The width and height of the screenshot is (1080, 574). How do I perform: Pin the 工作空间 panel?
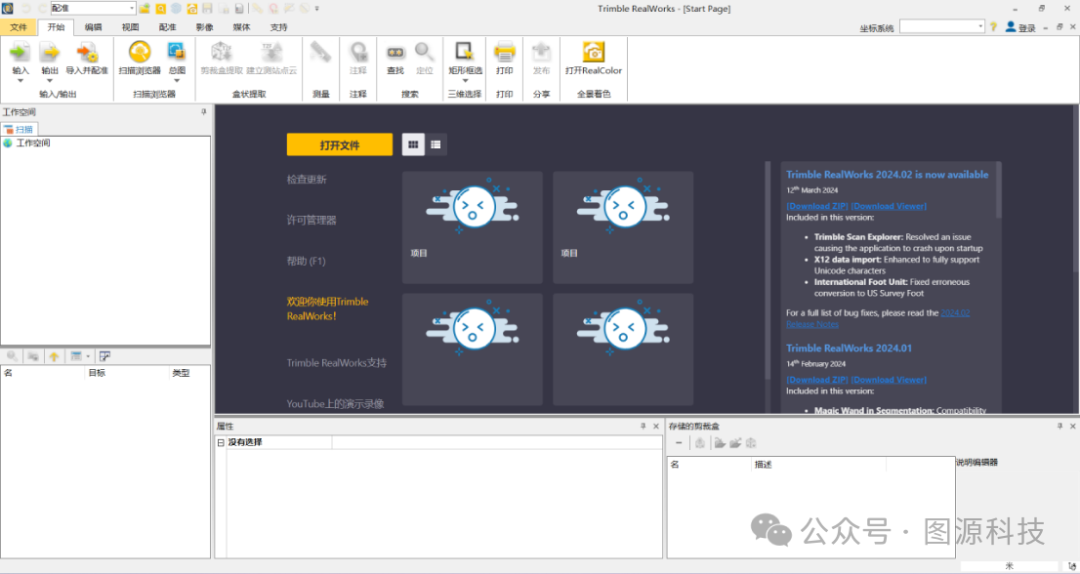[204, 112]
